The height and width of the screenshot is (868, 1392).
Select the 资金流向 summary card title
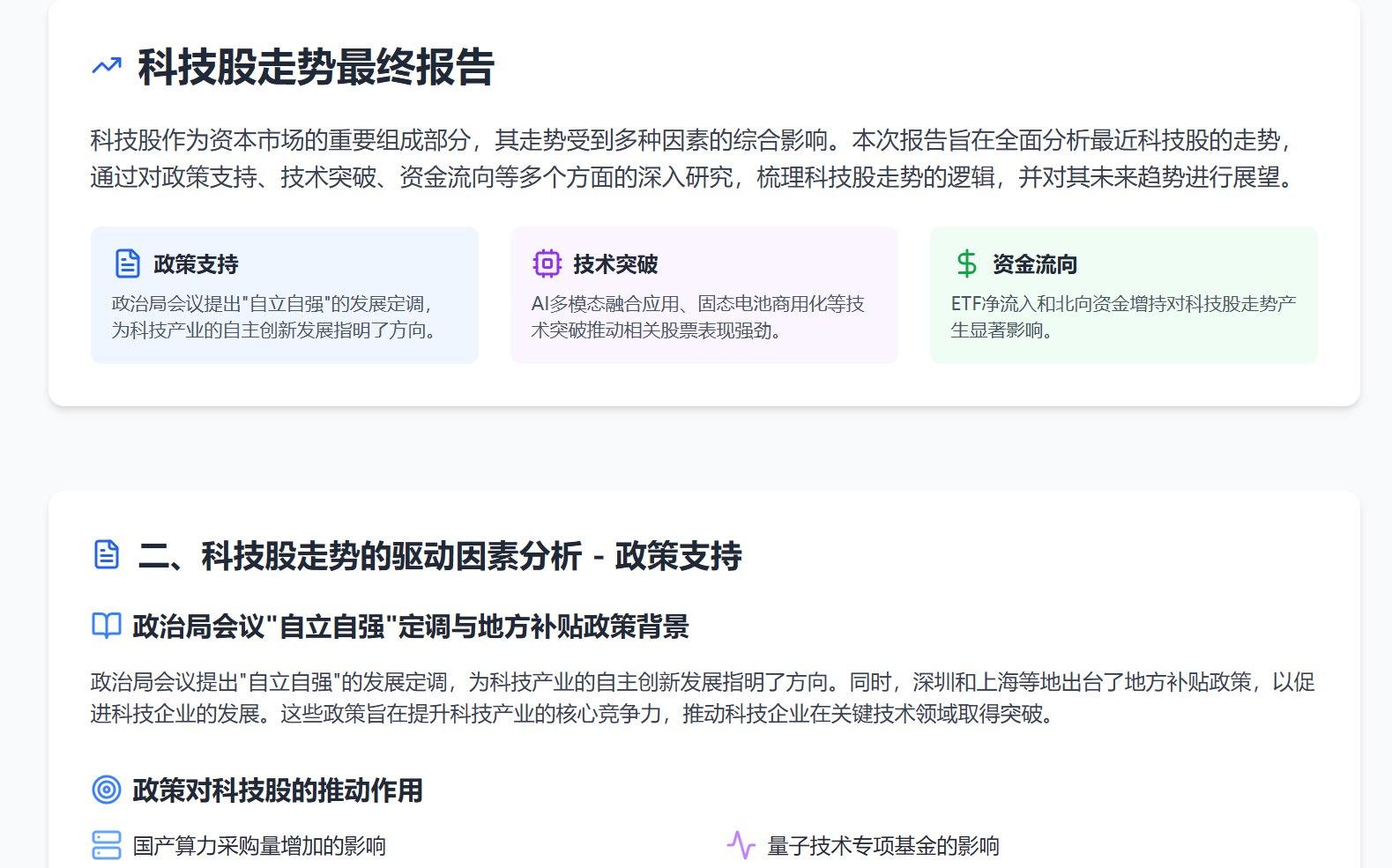1034,264
